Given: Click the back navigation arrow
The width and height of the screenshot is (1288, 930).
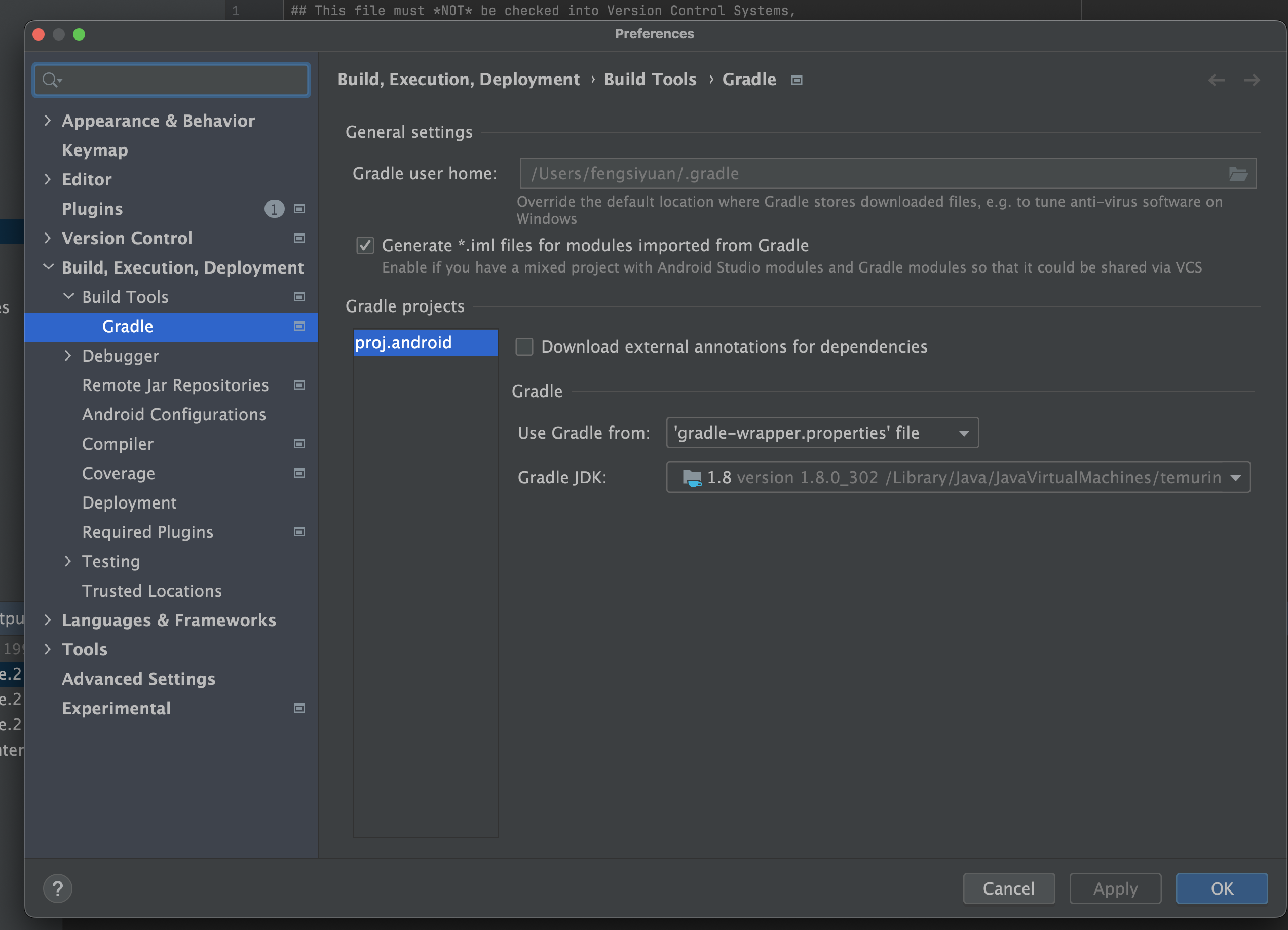Looking at the screenshot, I should [1216, 80].
